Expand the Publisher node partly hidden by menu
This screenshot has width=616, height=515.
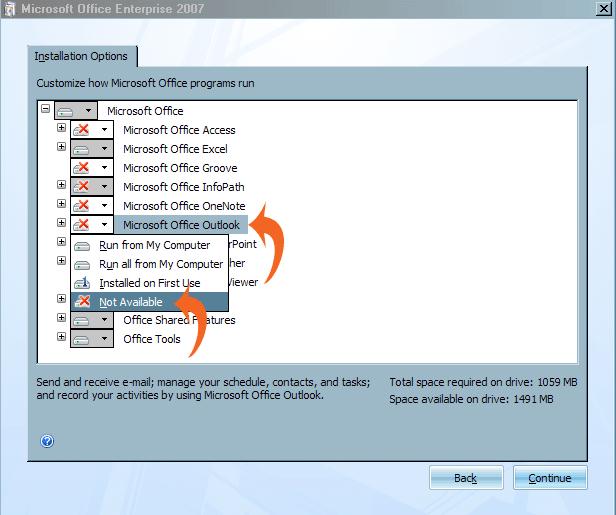click(x=61, y=260)
